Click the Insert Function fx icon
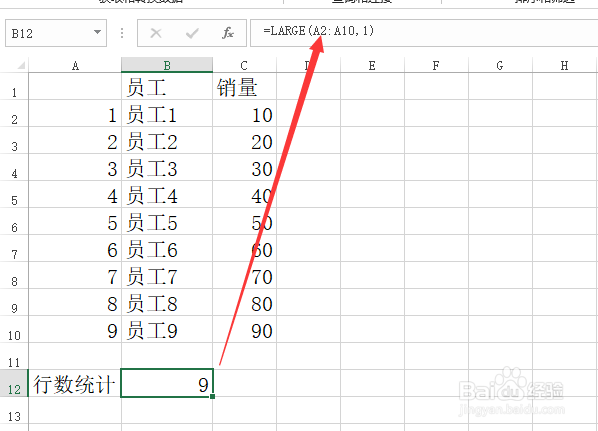The image size is (598, 431). [228, 33]
